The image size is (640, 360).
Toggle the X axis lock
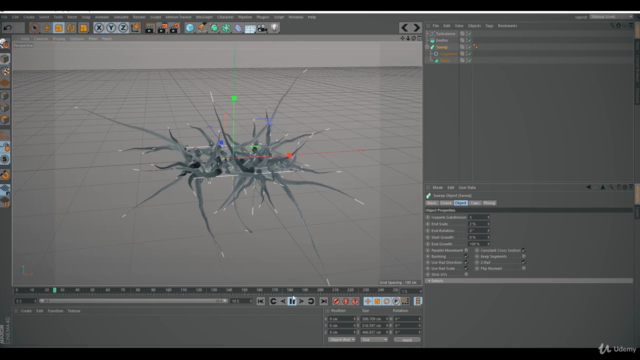(x=99, y=28)
